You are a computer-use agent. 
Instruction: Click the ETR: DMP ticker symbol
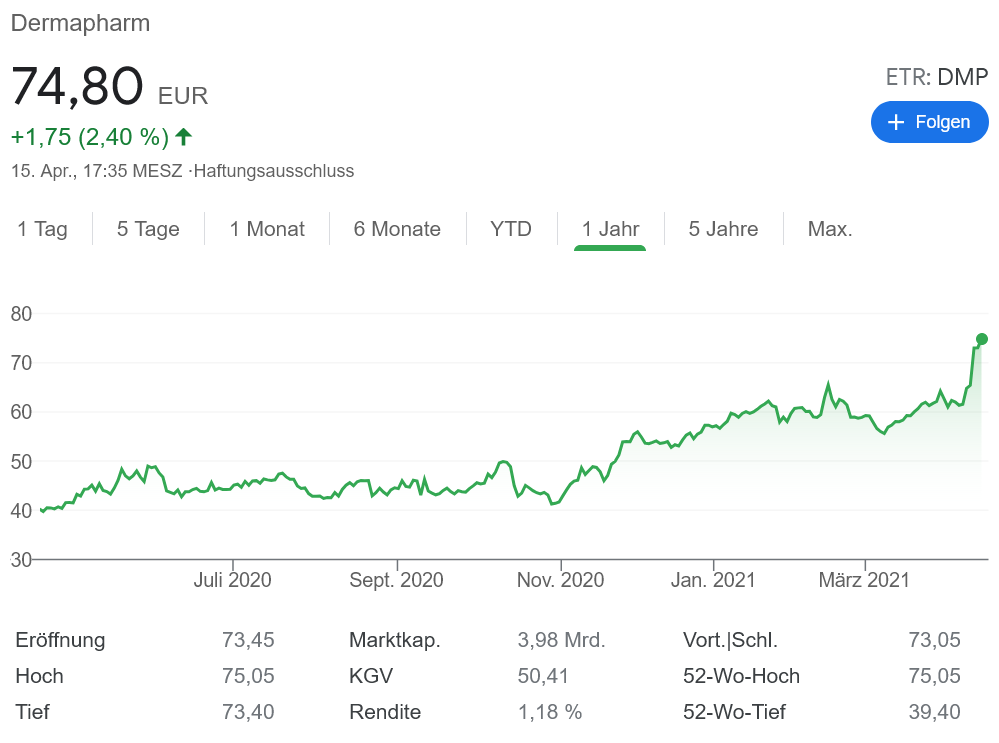coord(936,77)
